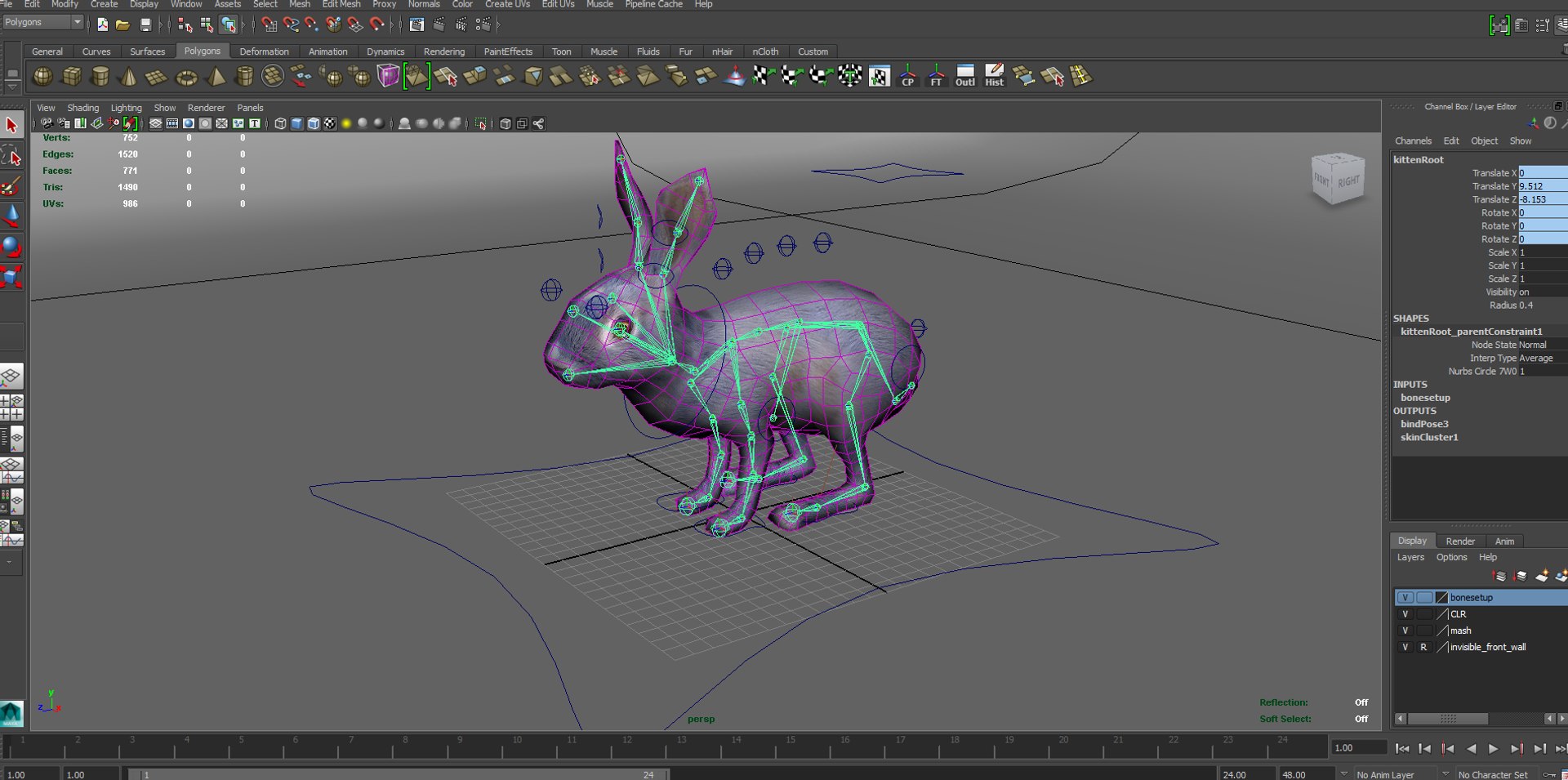This screenshot has height=780, width=1568.
Task: Expand the kittenRoot_parentConstraint1 shape node
Action: point(1471,332)
